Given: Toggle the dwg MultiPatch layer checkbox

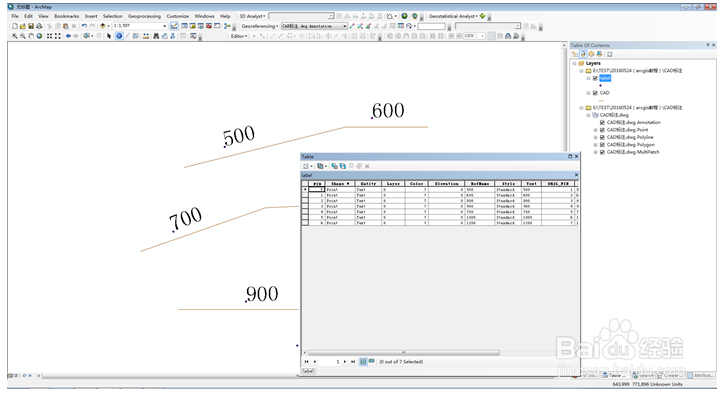Looking at the screenshot, I should point(602,152).
